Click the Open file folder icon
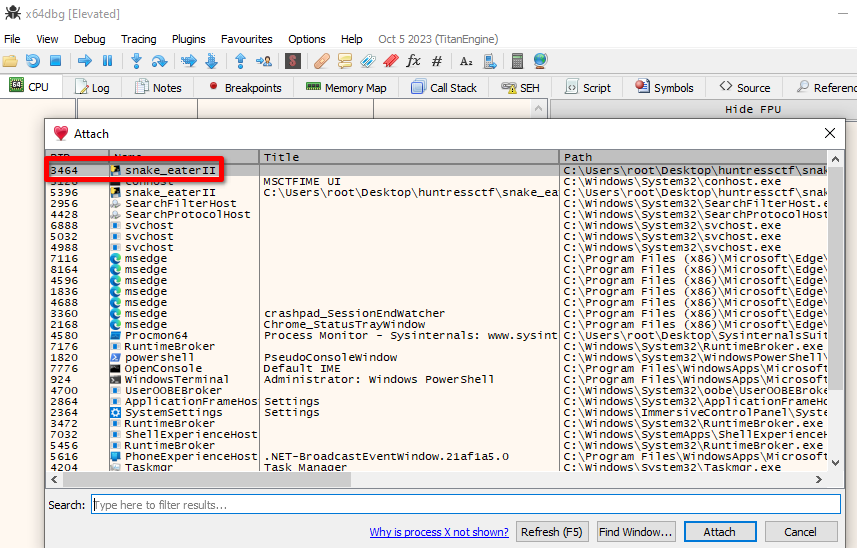The width and height of the screenshot is (857, 548). point(10,61)
